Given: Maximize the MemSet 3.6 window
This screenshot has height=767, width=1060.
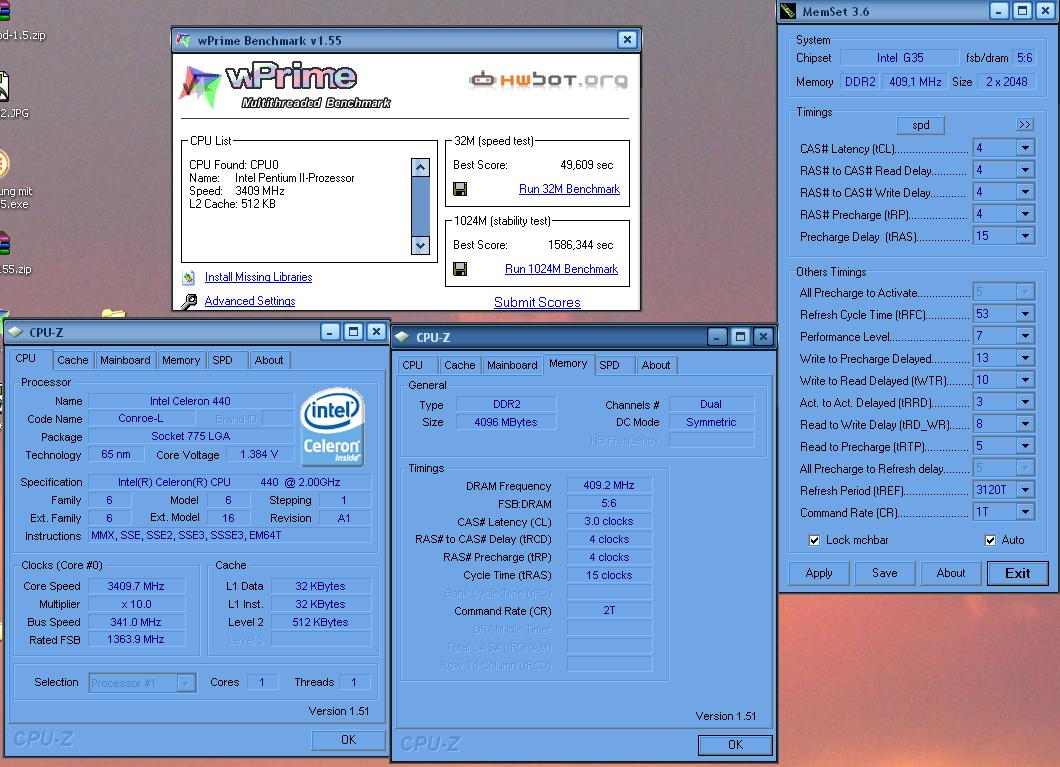Looking at the screenshot, I should click(1022, 11).
